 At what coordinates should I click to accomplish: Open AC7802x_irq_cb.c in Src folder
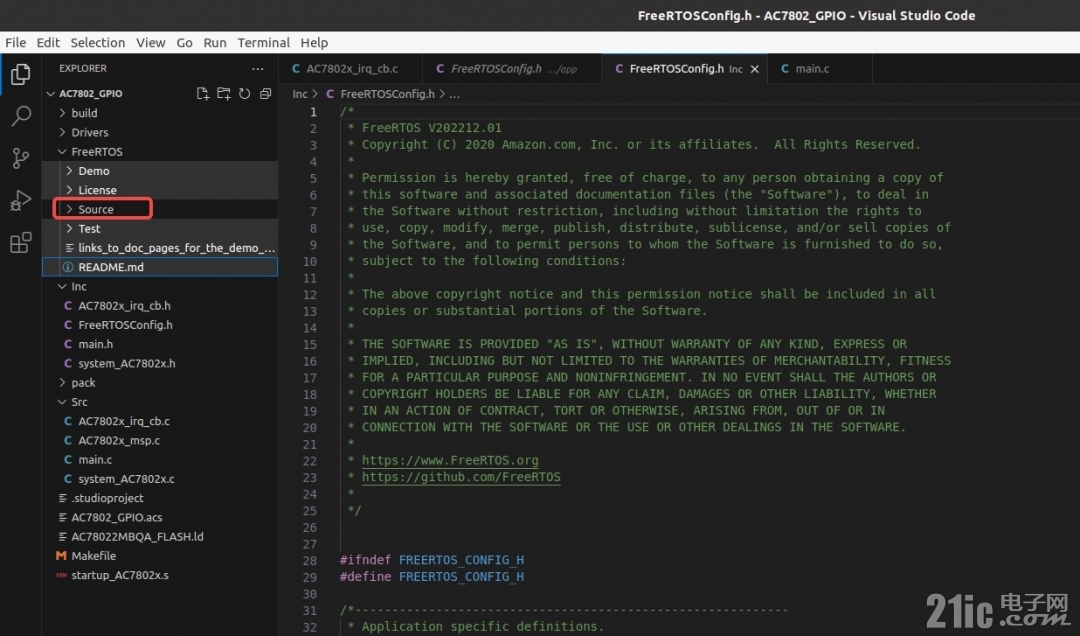160,421
